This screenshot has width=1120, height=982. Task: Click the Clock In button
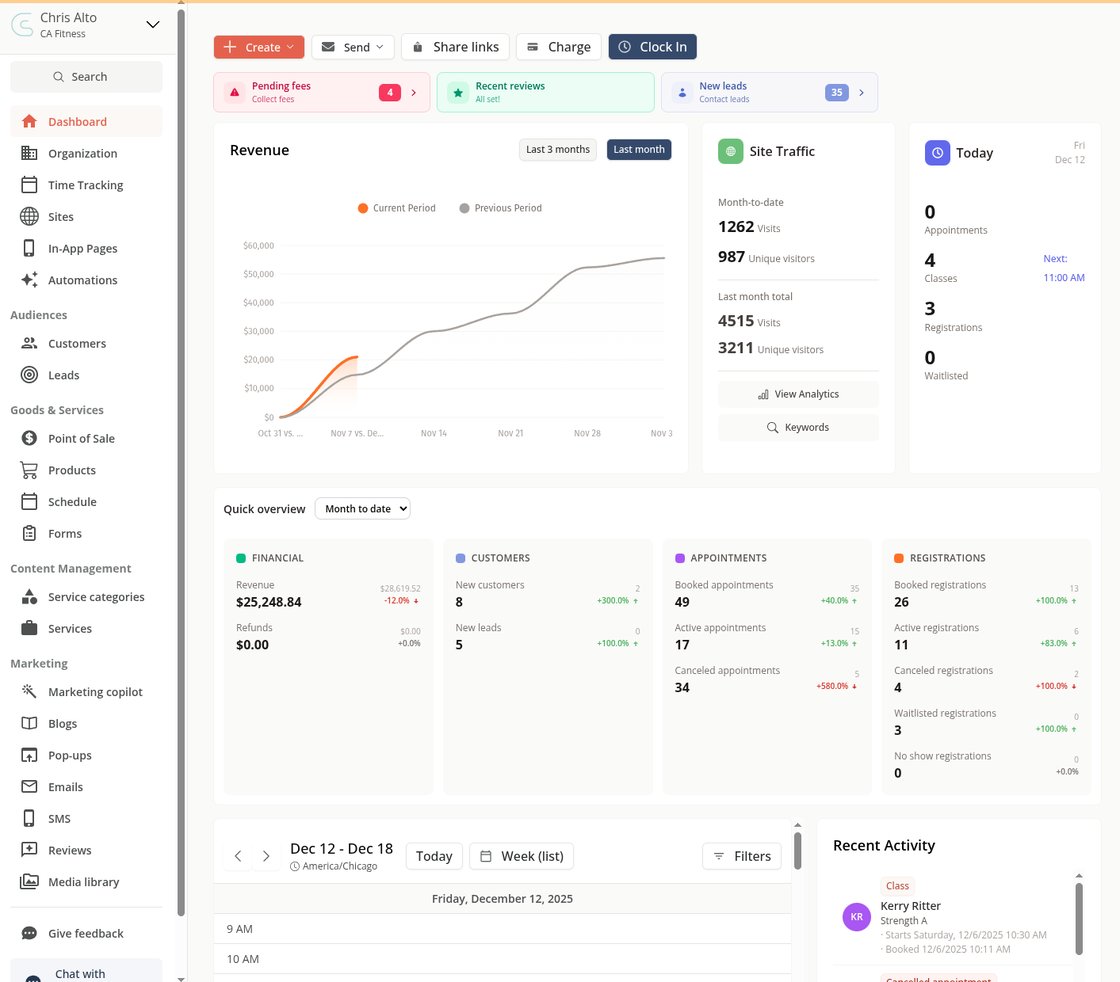click(652, 47)
